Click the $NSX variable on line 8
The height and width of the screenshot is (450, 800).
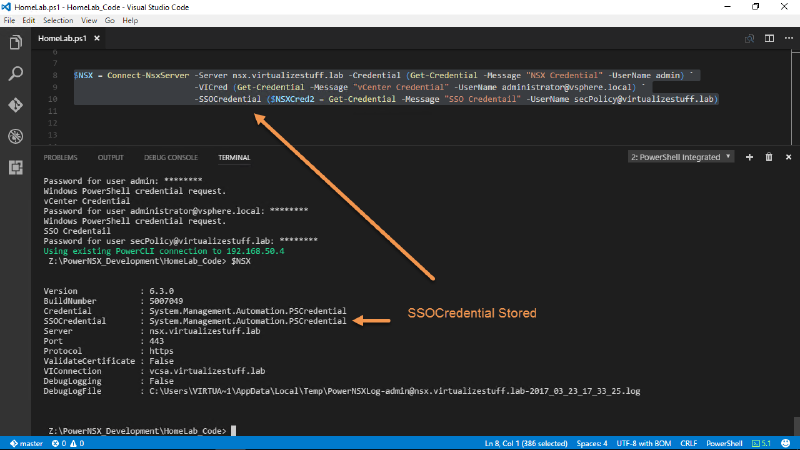[84, 76]
